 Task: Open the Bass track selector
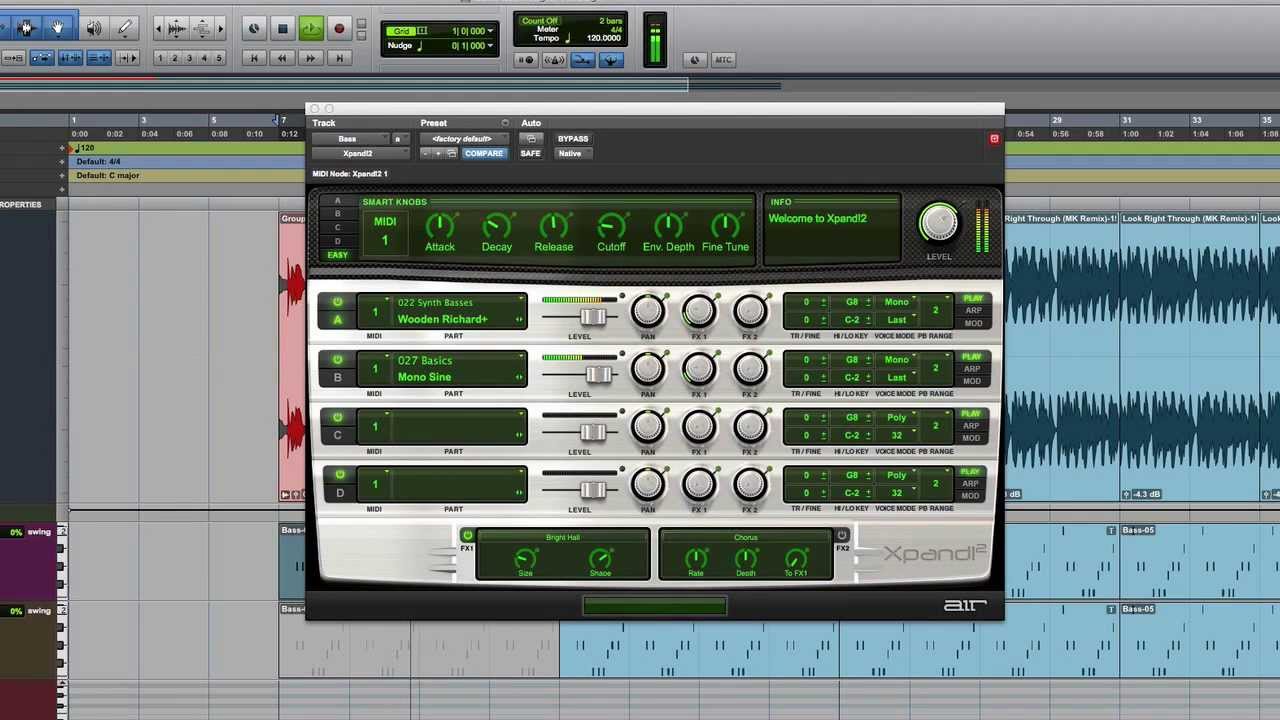(350, 139)
